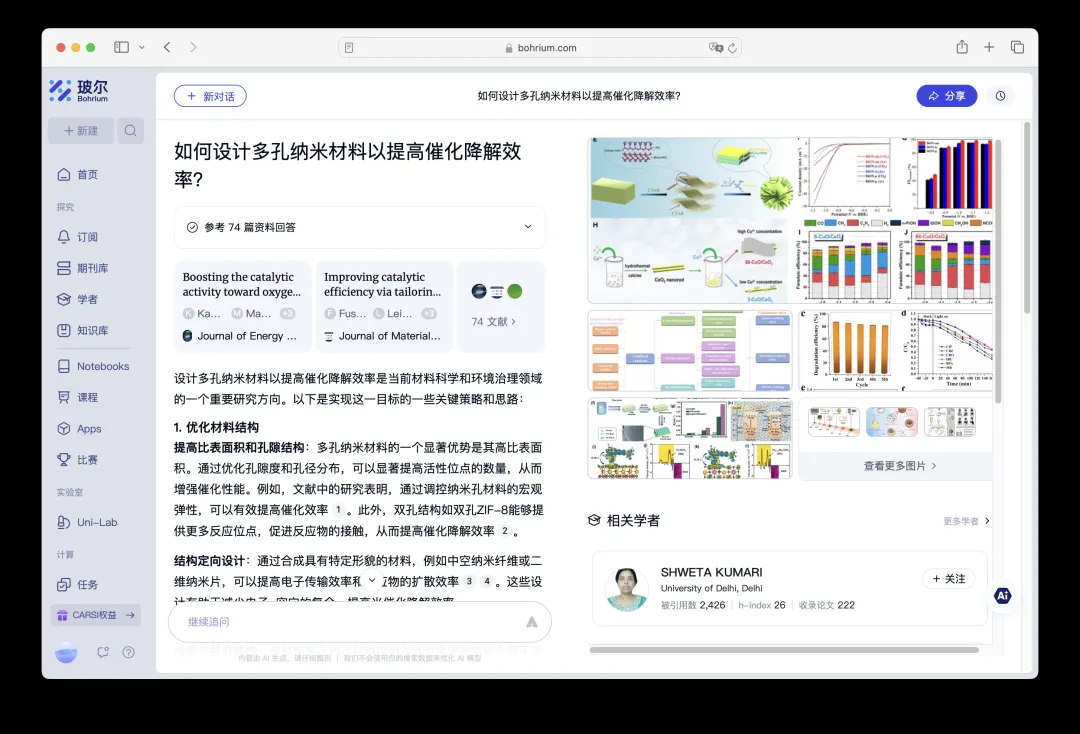The width and height of the screenshot is (1080, 734).
Task: Click the scroll-down chevron above the input box
Action: [372, 580]
